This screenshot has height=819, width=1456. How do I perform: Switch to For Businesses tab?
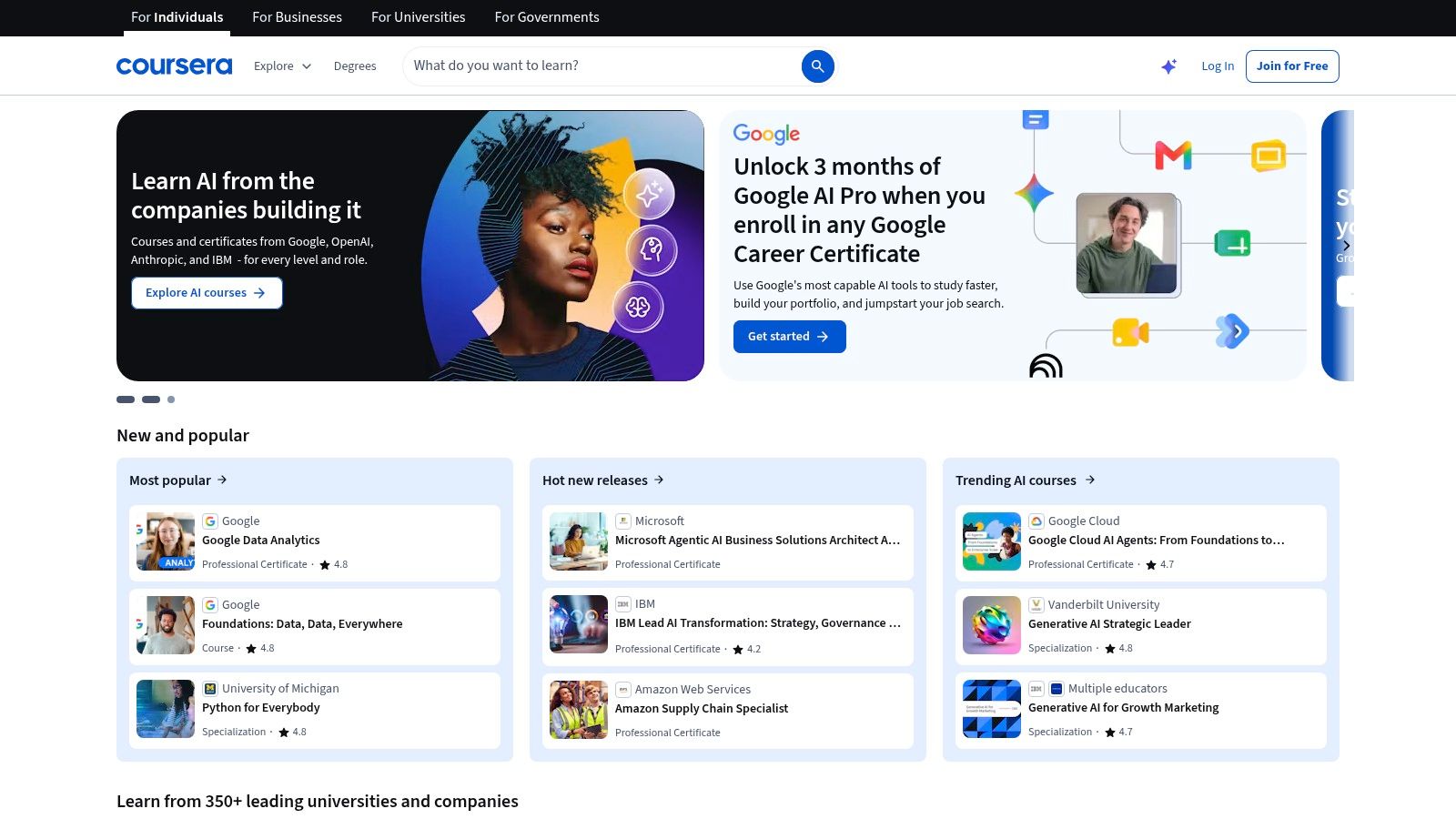pos(297,17)
